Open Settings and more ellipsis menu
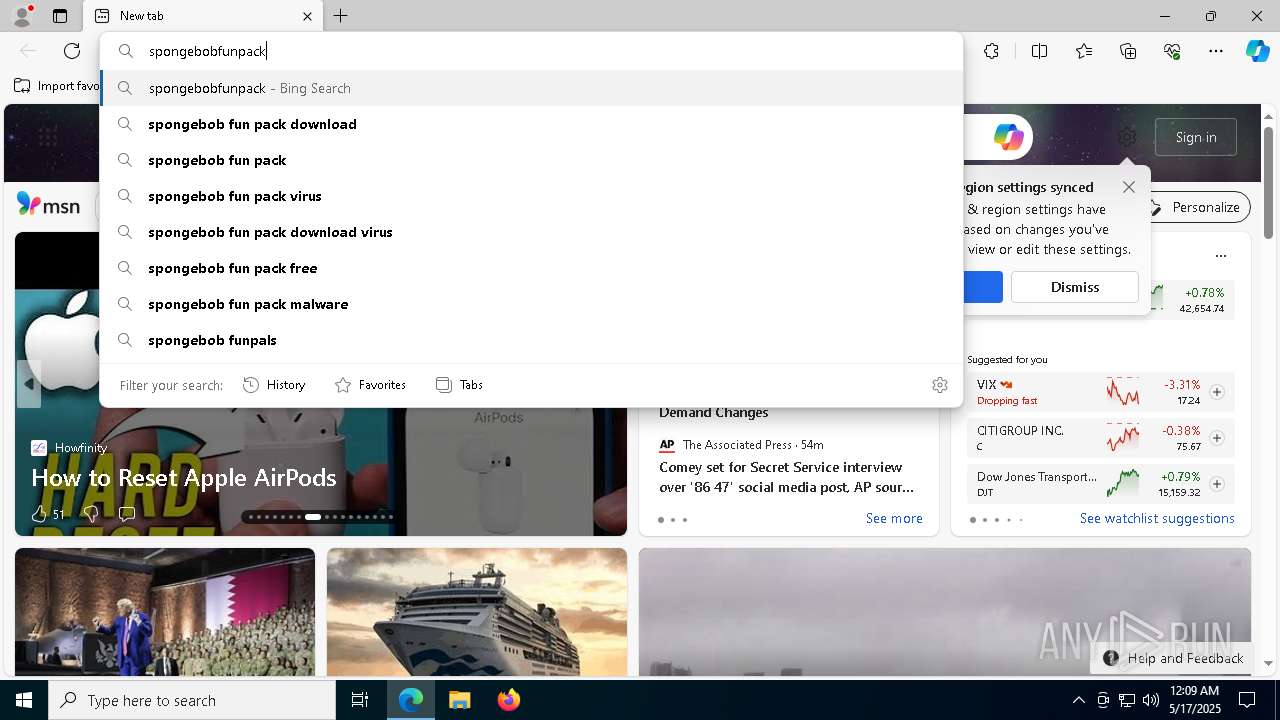This screenshot has width=1280, height=720. pos(1216,51)
